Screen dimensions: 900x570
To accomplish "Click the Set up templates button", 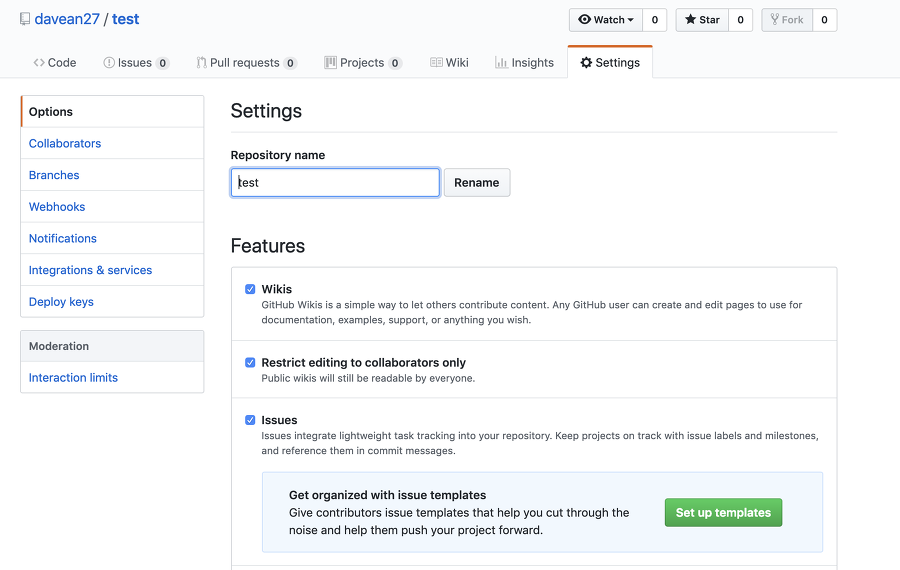I will (723, 513).
